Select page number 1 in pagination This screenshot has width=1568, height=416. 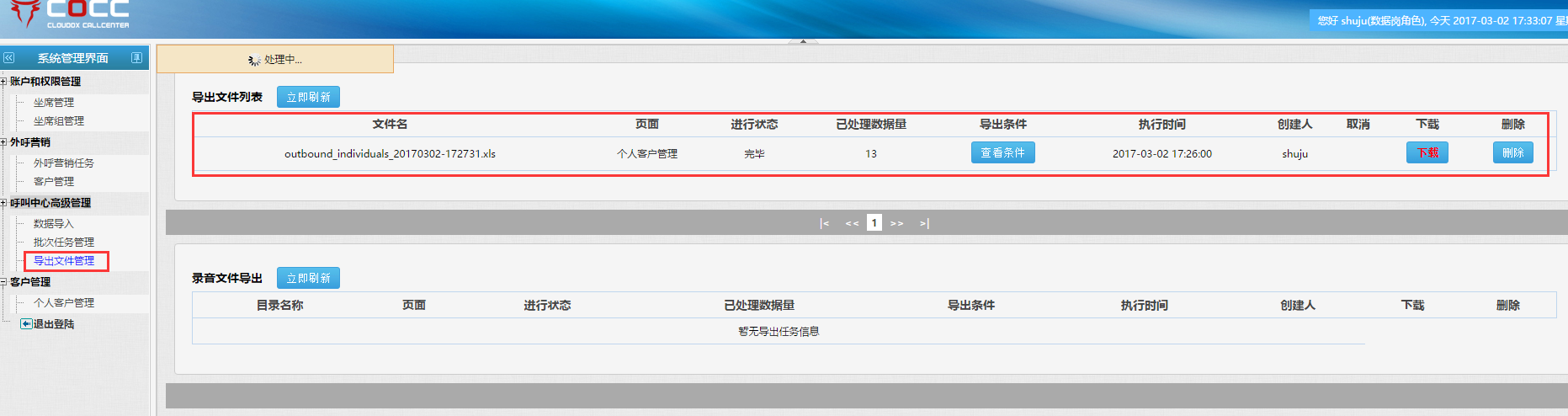874,223
